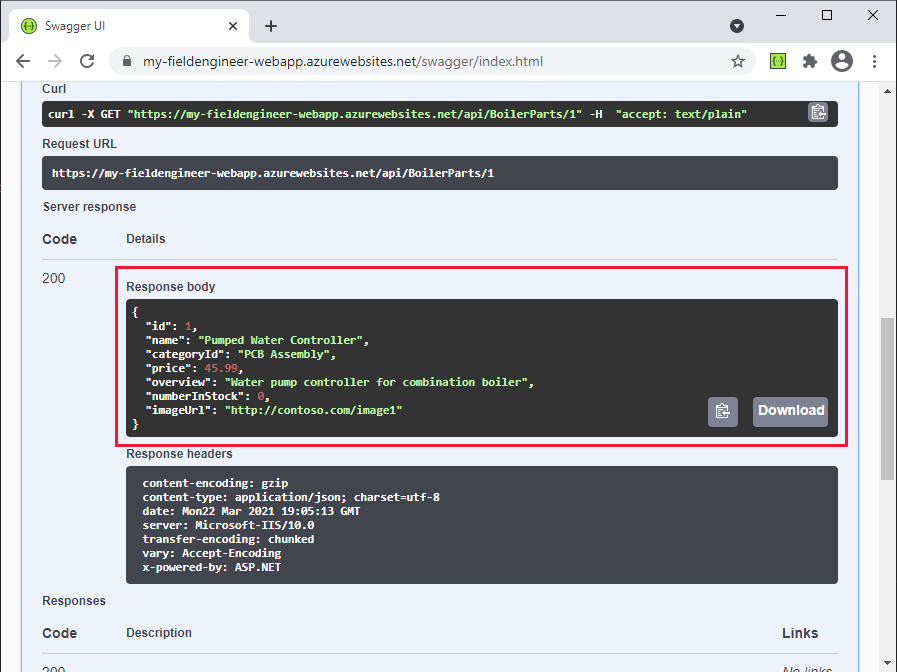Screen dimensions: 897x672
Task: Click the 200 server response code
Action: [x=54, y=279]
